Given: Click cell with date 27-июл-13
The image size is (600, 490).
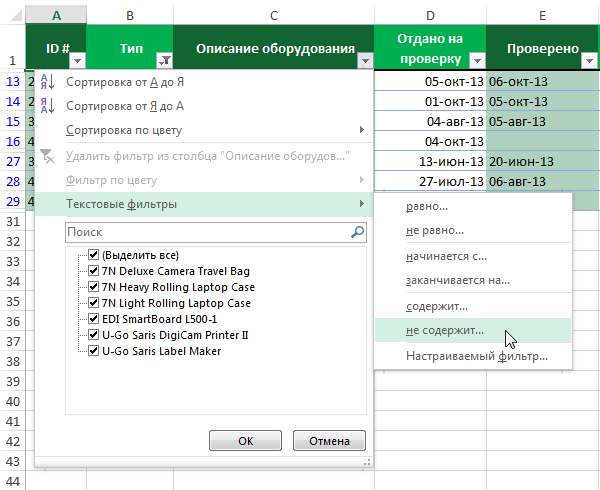Looking at the screenshot, I should [430, 181].
